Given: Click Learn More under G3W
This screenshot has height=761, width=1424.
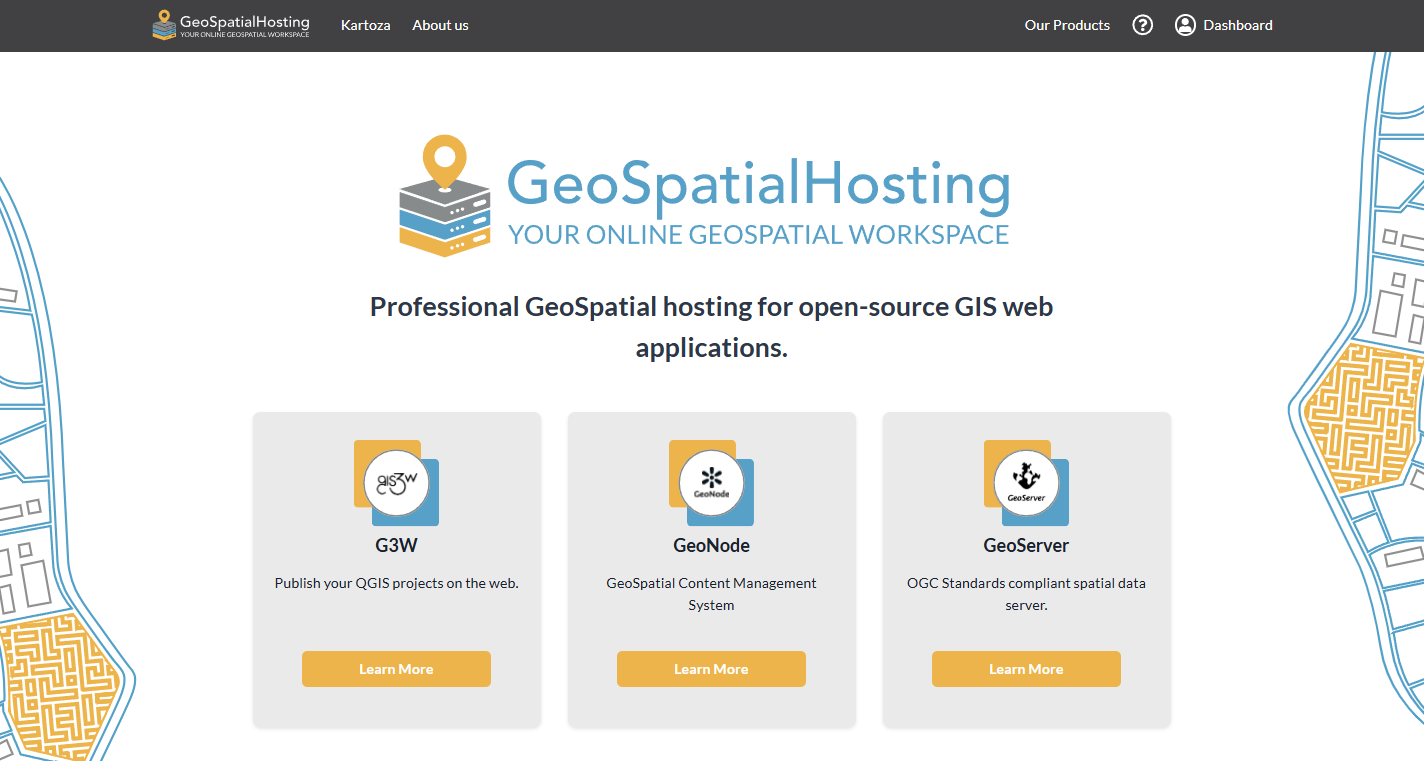Looking at the screenshot, I should tap(396, 669).
